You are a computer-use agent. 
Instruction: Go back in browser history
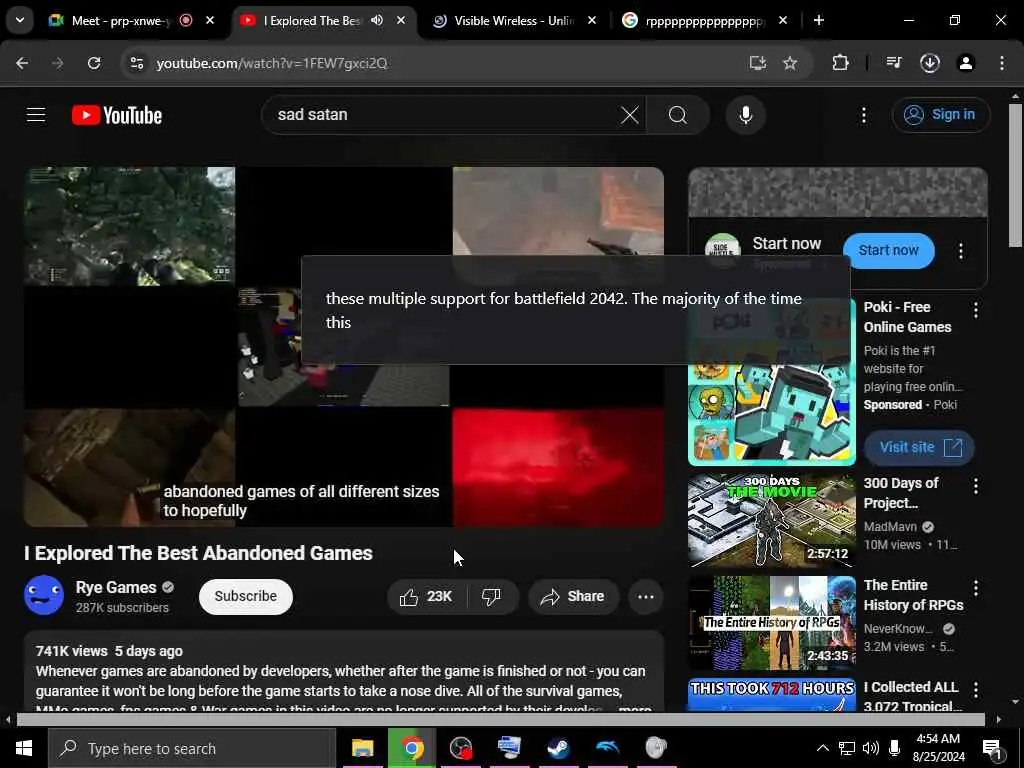coord(22,63)
